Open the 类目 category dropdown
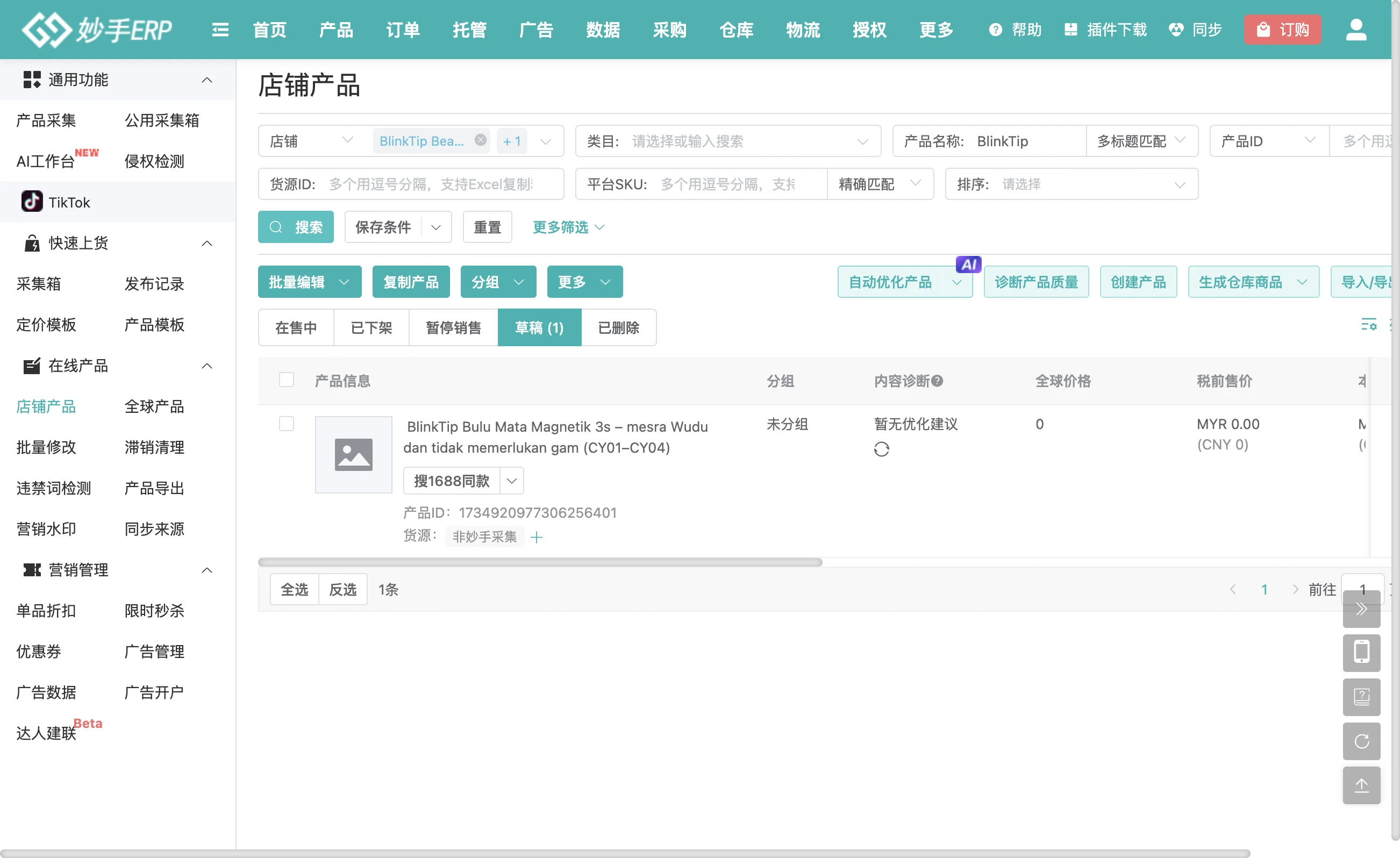This screenshot has width=1400, height=858. point(727,141)
